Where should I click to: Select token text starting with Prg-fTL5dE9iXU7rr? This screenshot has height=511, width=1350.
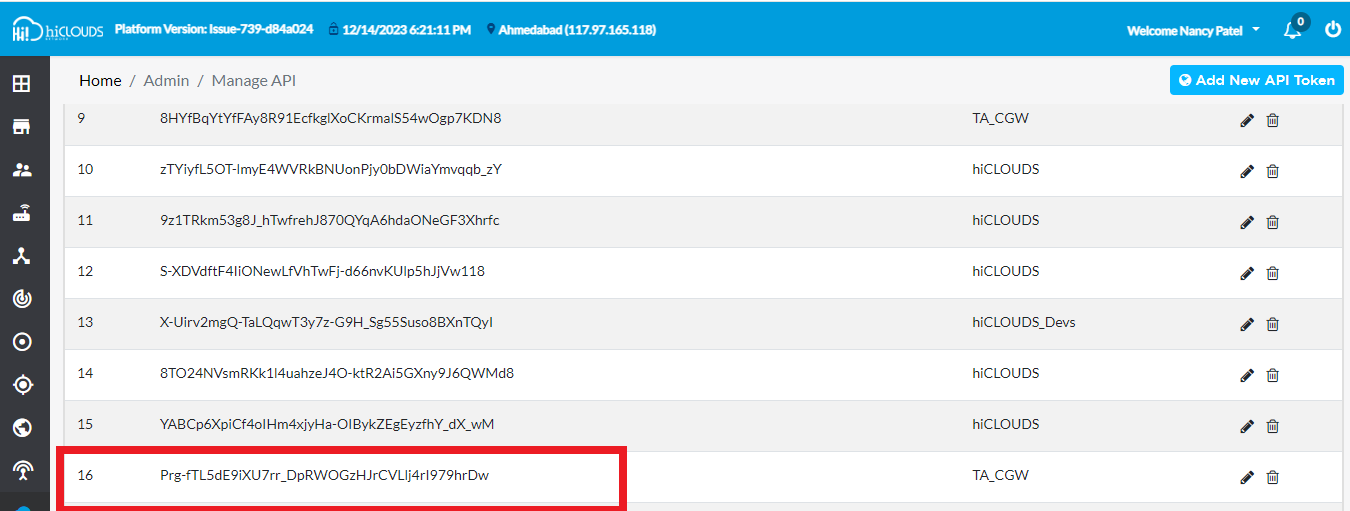[x=325, y=475]
